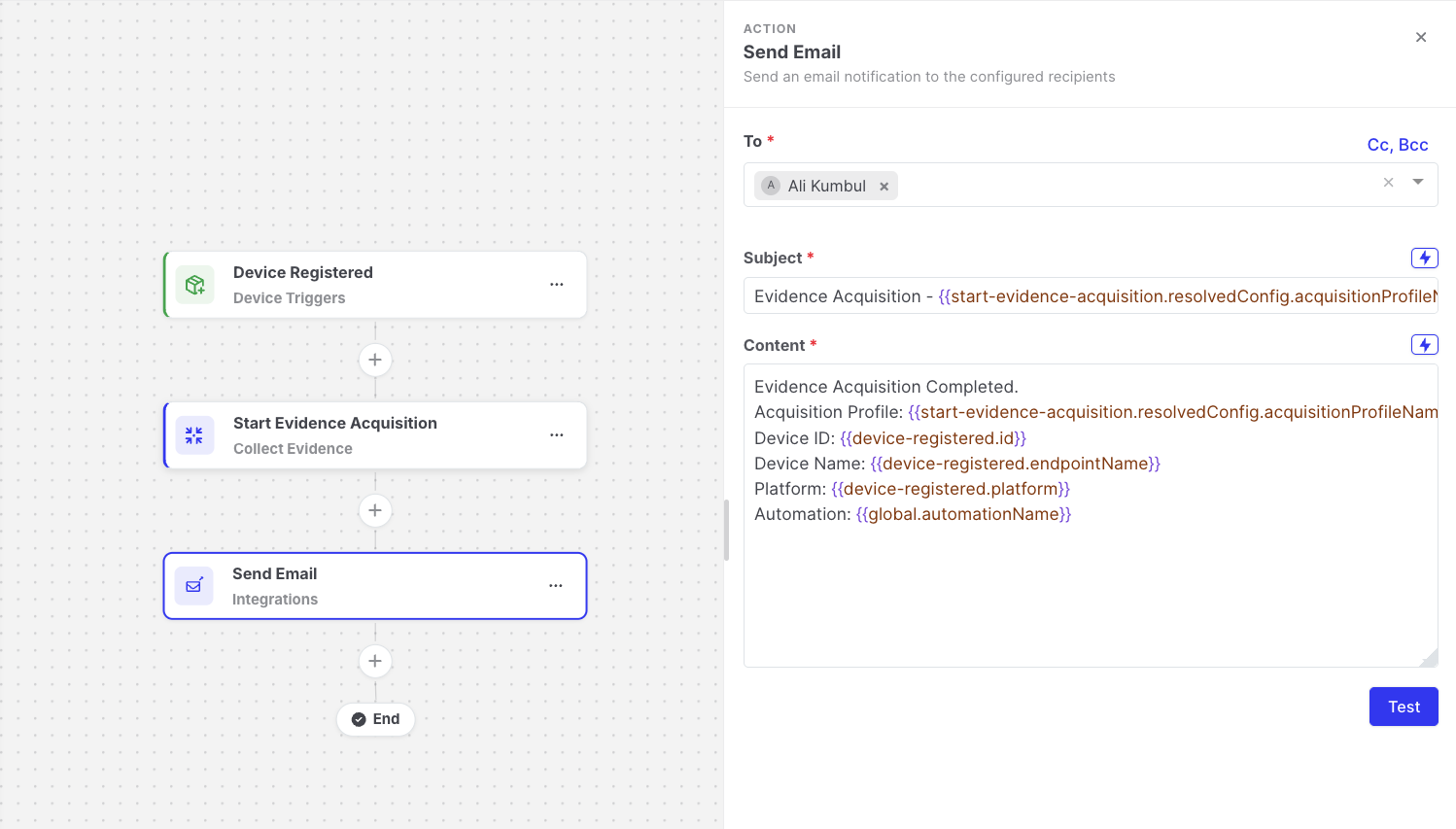Add step between Send Email and End
Image resolution: width=1456 pixels, height=829 pixels.
click(375, 661)
